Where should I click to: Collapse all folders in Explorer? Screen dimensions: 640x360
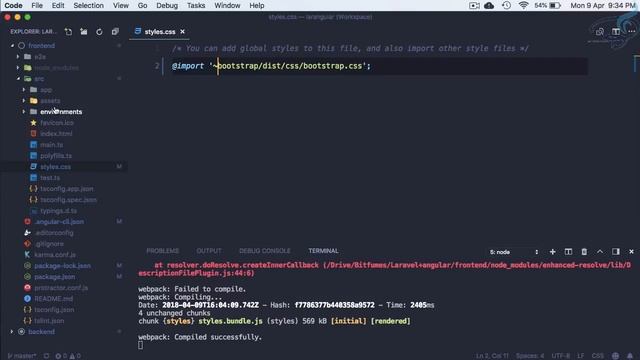click(115, 32)
